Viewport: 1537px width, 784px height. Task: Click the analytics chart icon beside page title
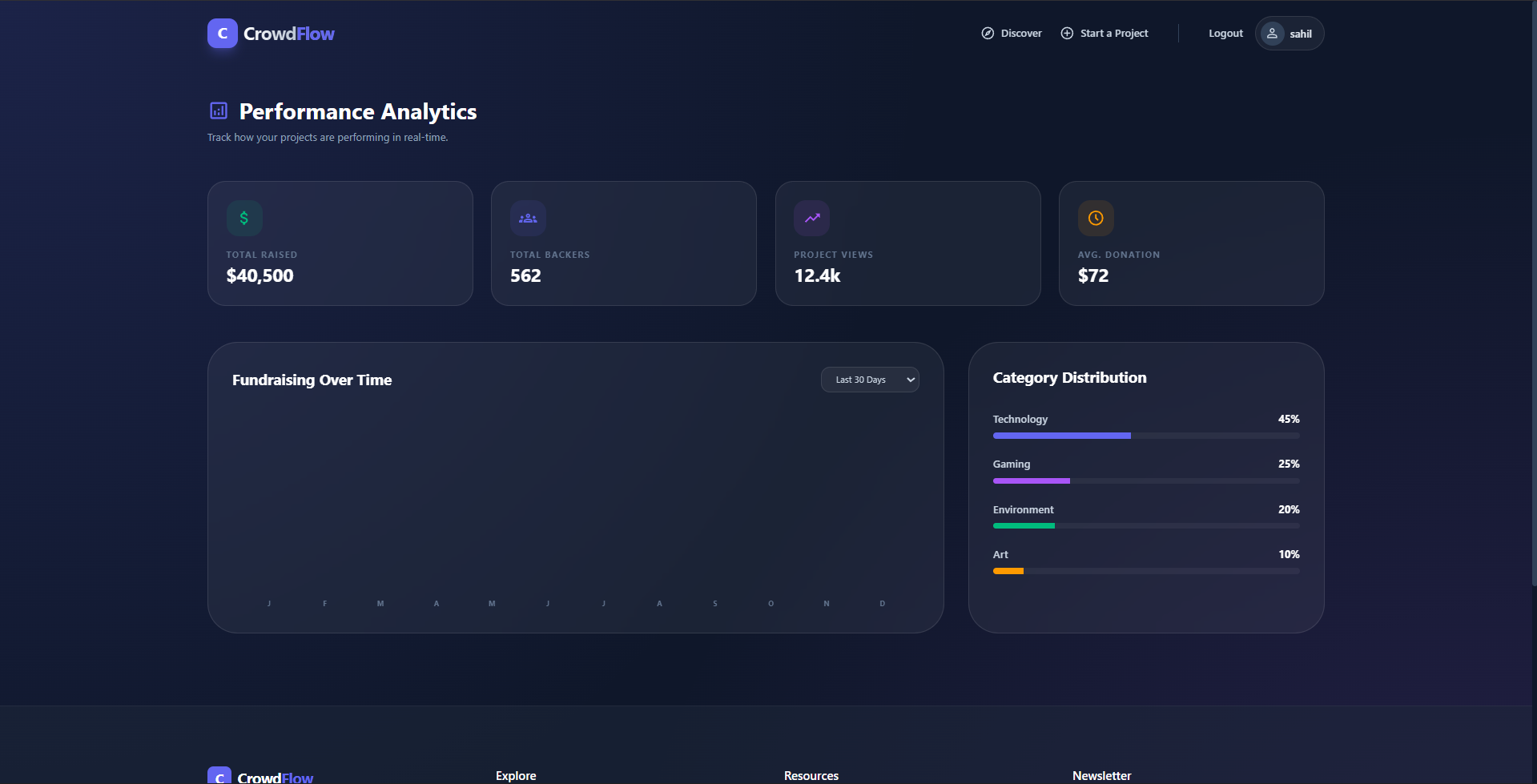click(219, 111)
